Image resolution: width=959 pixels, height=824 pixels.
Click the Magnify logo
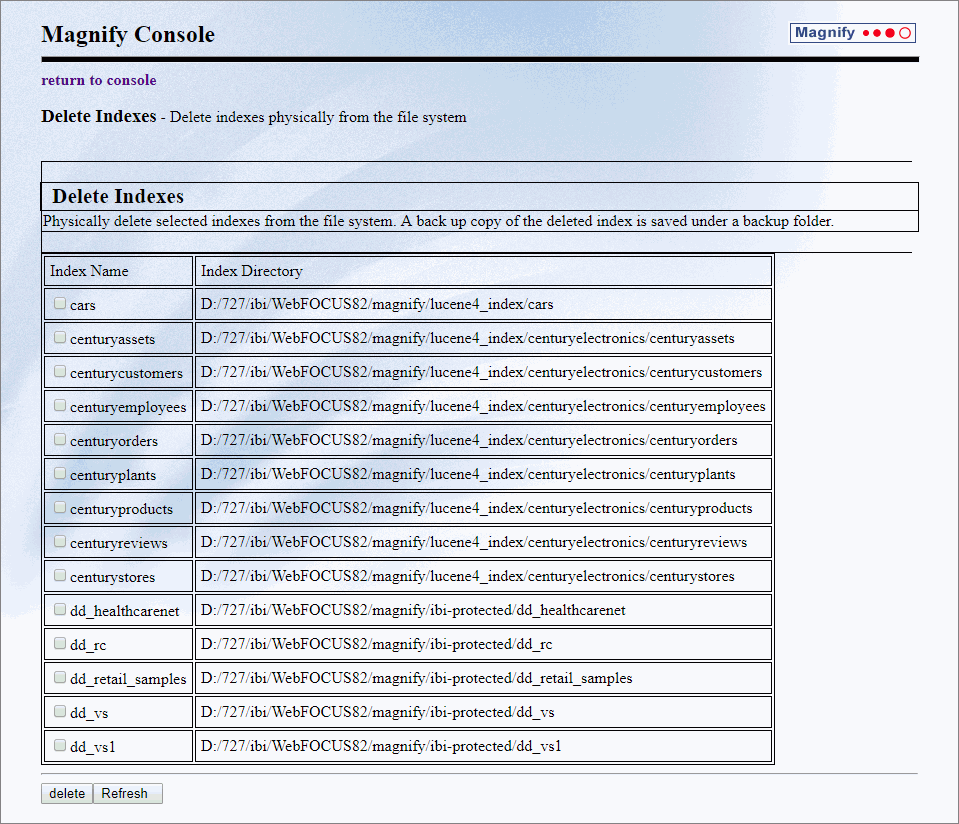853,33
